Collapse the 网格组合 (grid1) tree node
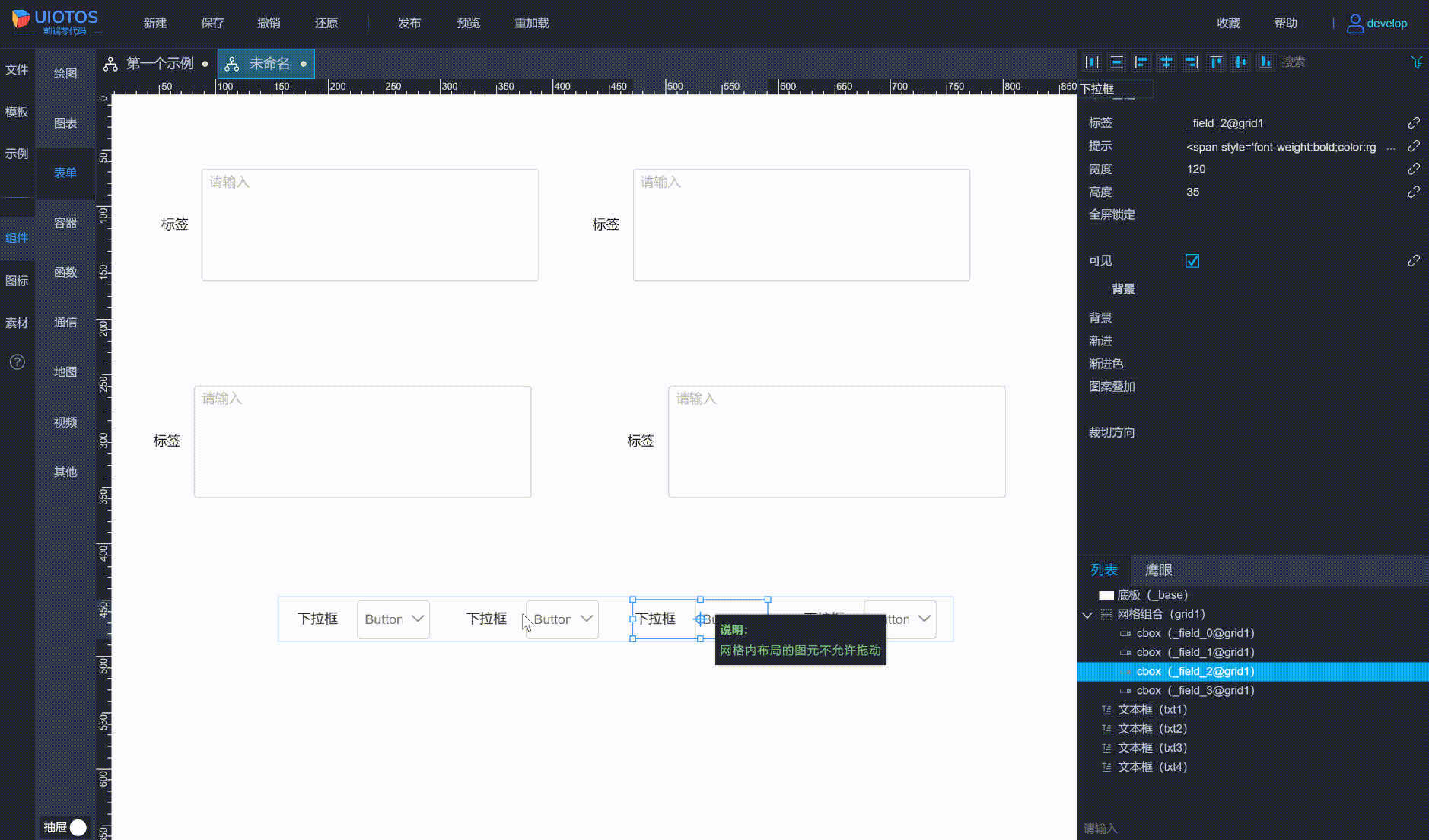Viewport: 1429px width, 840px height. coord(1087,615)
